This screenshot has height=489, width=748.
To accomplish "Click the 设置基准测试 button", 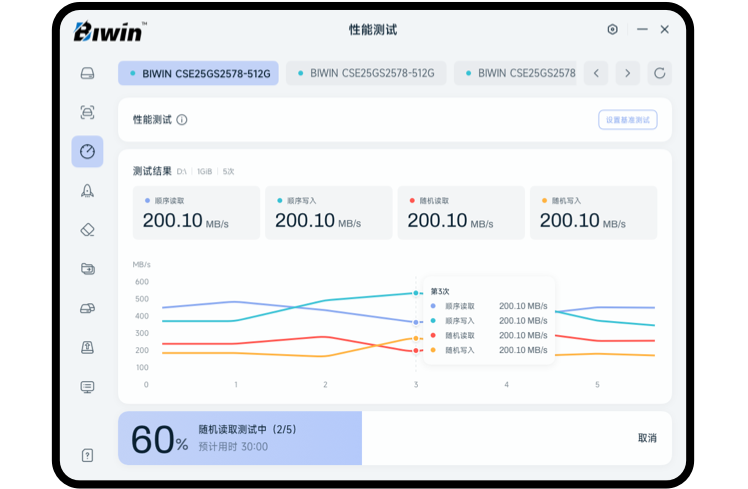I will [627, 120].
